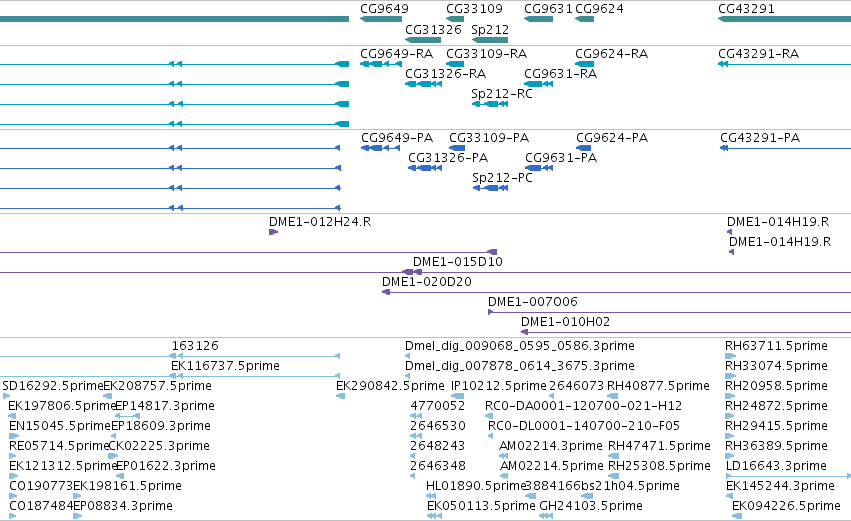Click the RH40877.5prime label
Viewport: 851px width, 521px height.
658,386
